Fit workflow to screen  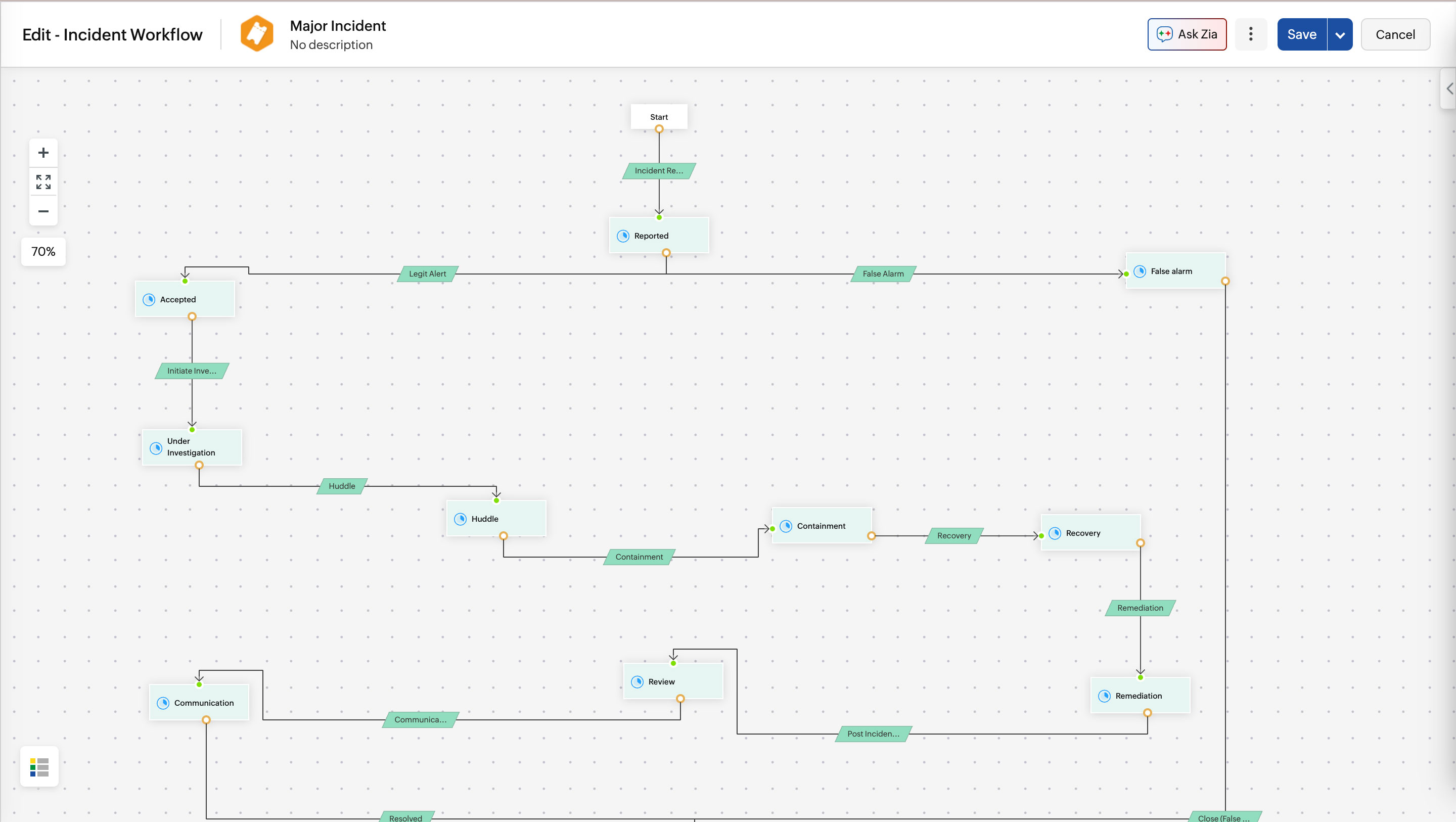43,182
